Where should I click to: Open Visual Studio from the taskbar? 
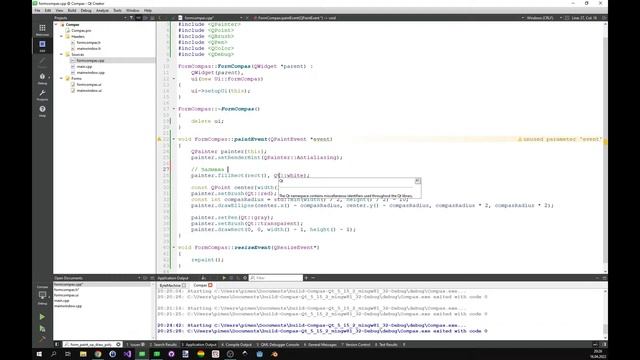pyautogui.click(x=127, y=354)
